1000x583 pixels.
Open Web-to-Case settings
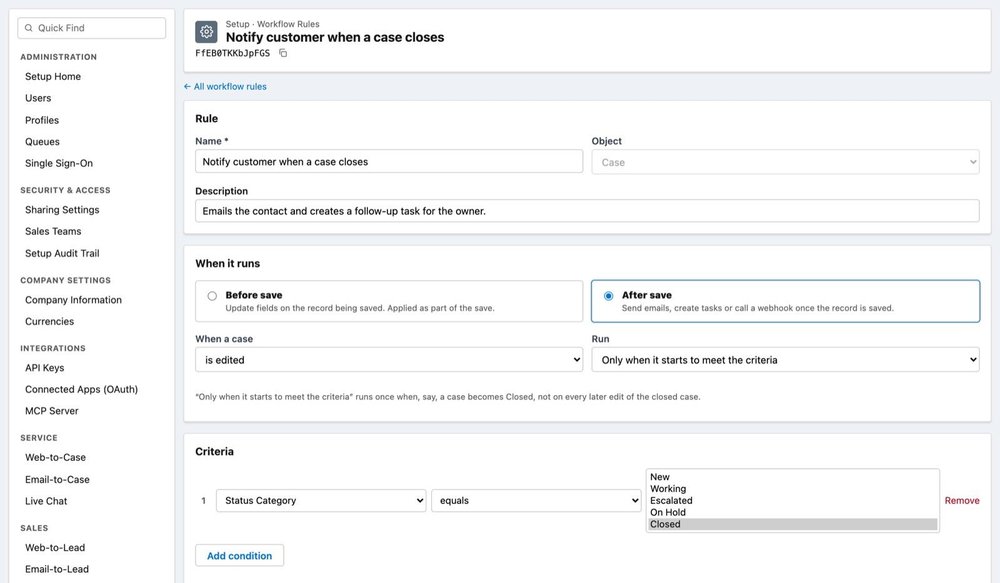pyautogui.click(x=55, y=458)
